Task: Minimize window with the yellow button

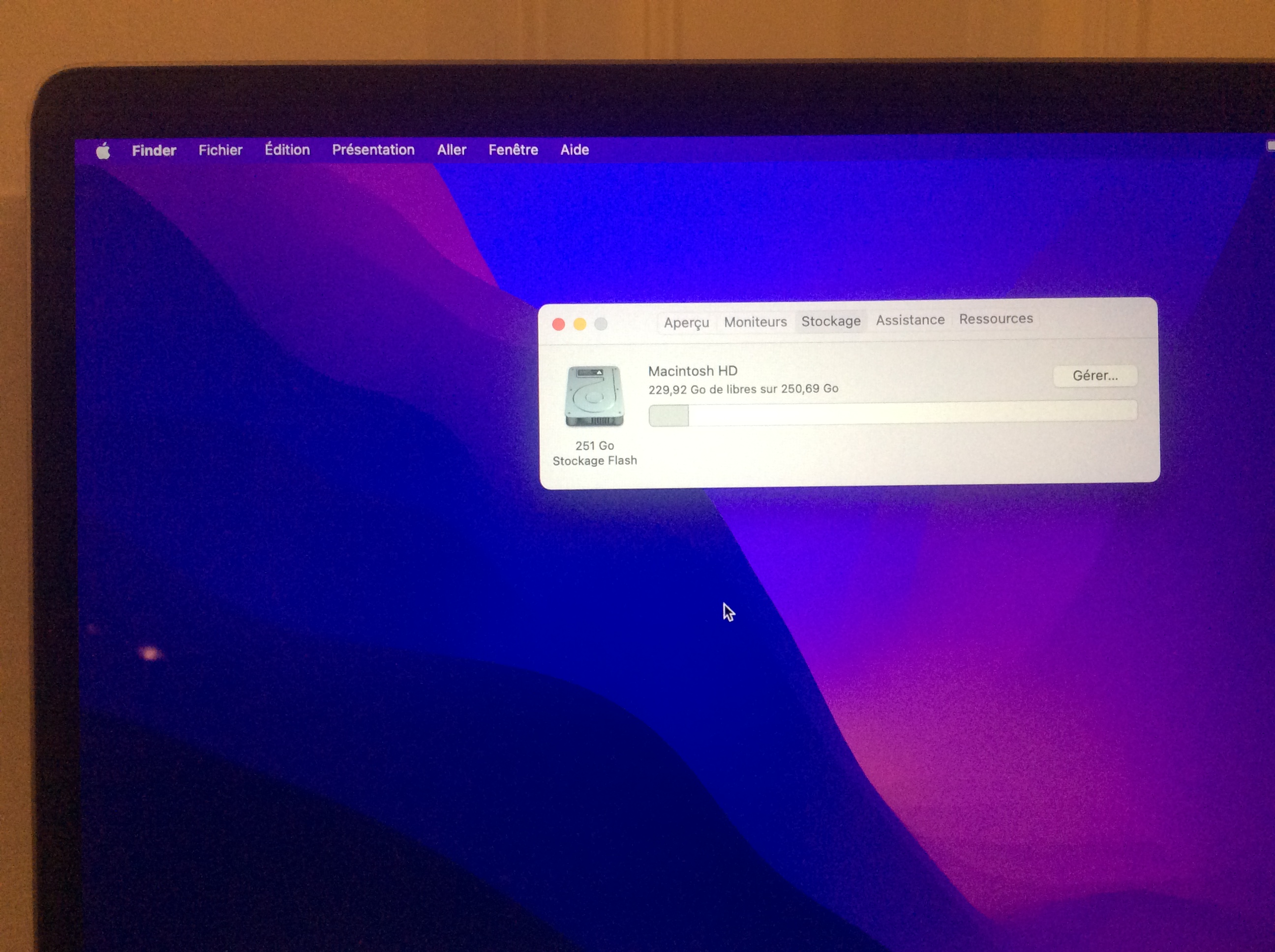Action: tap(579, 325)
